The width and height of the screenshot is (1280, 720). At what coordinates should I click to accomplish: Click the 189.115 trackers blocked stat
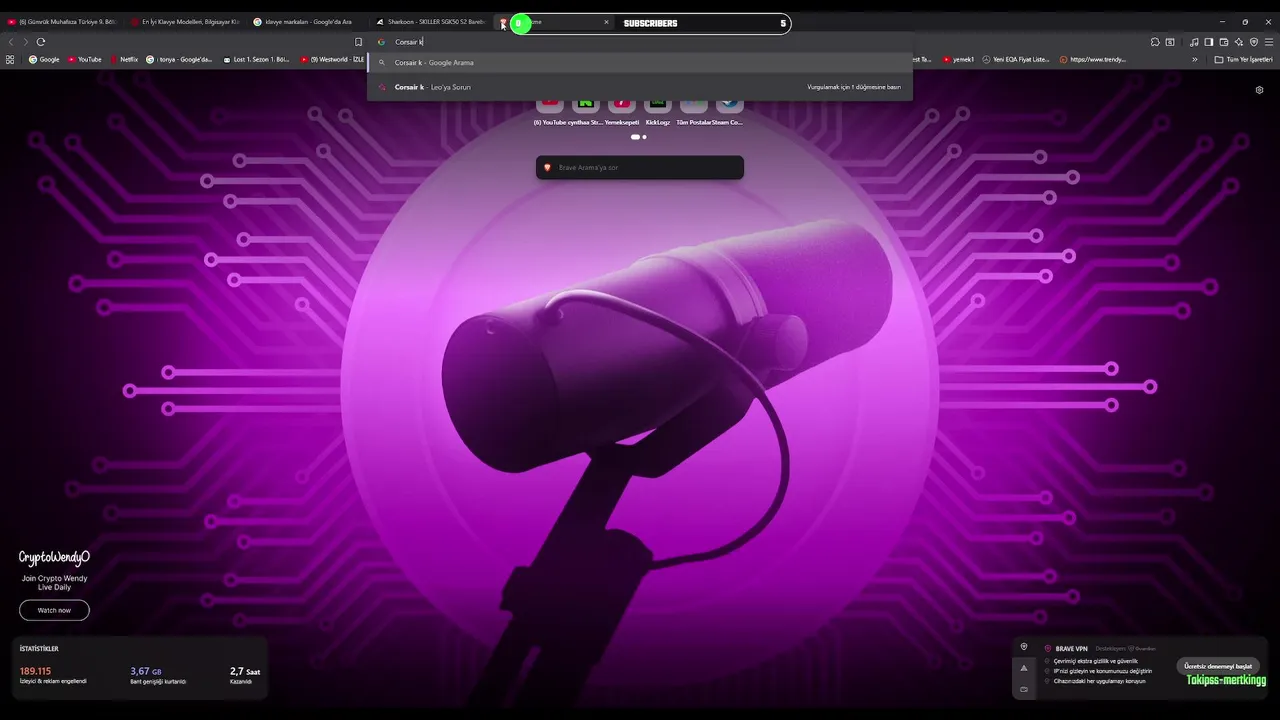click(x=53, y=675)
